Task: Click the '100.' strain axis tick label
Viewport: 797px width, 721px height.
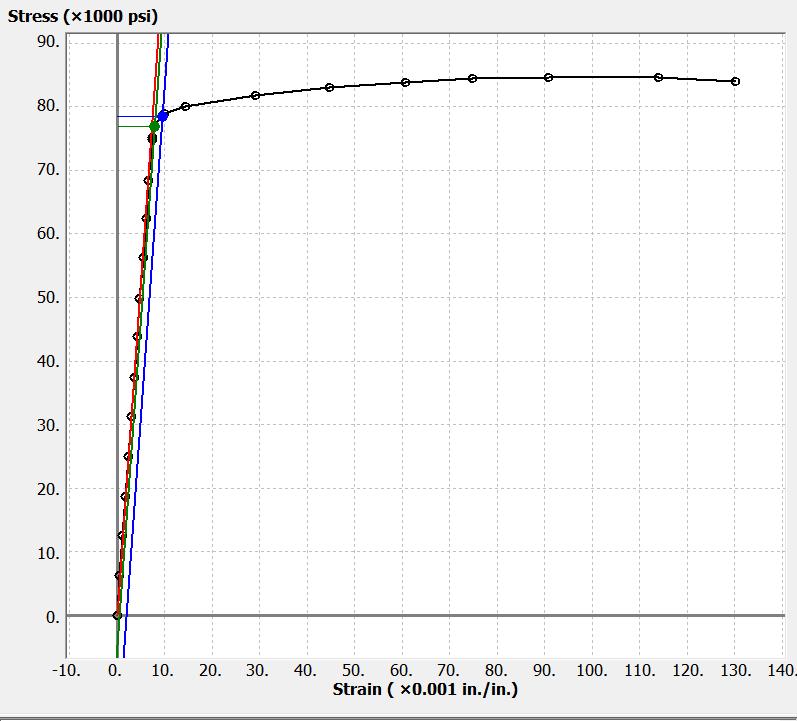Action: tap(592, 670)
